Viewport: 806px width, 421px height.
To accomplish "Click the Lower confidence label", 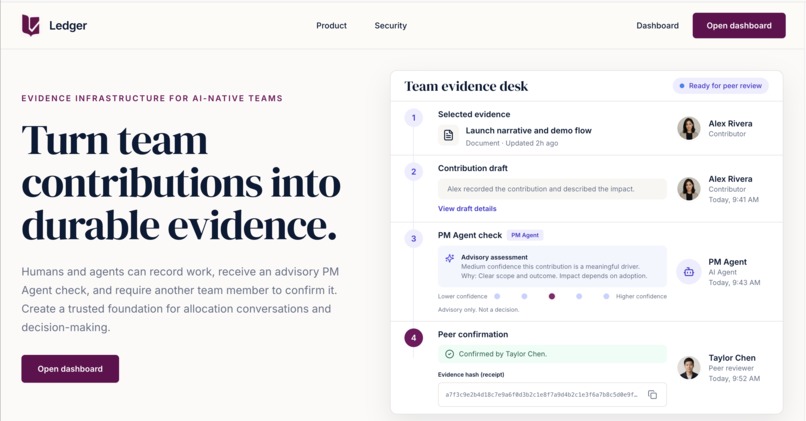I will pyautogui.click(x=463, y=296).
